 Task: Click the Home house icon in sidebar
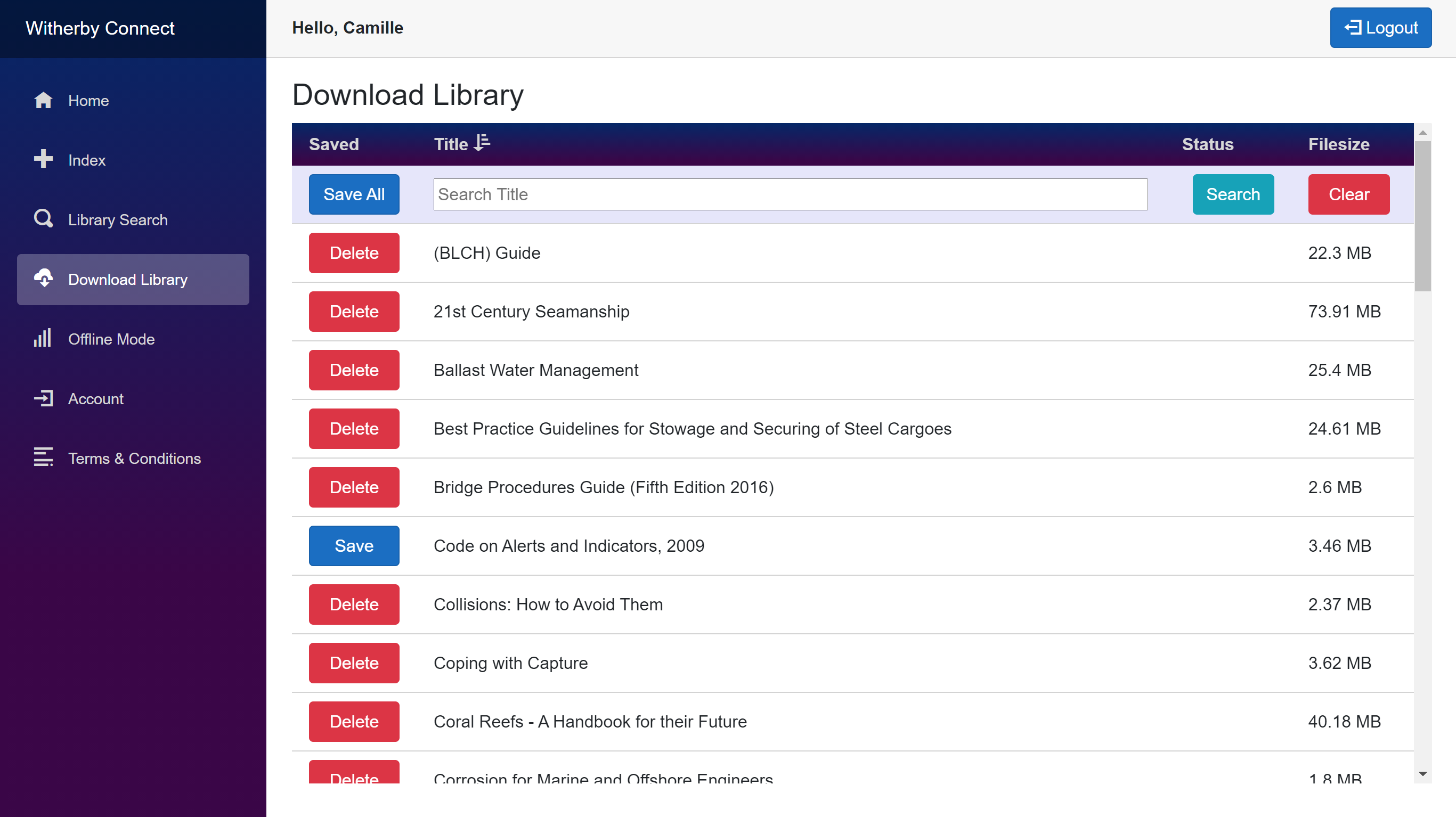point(43,101)
